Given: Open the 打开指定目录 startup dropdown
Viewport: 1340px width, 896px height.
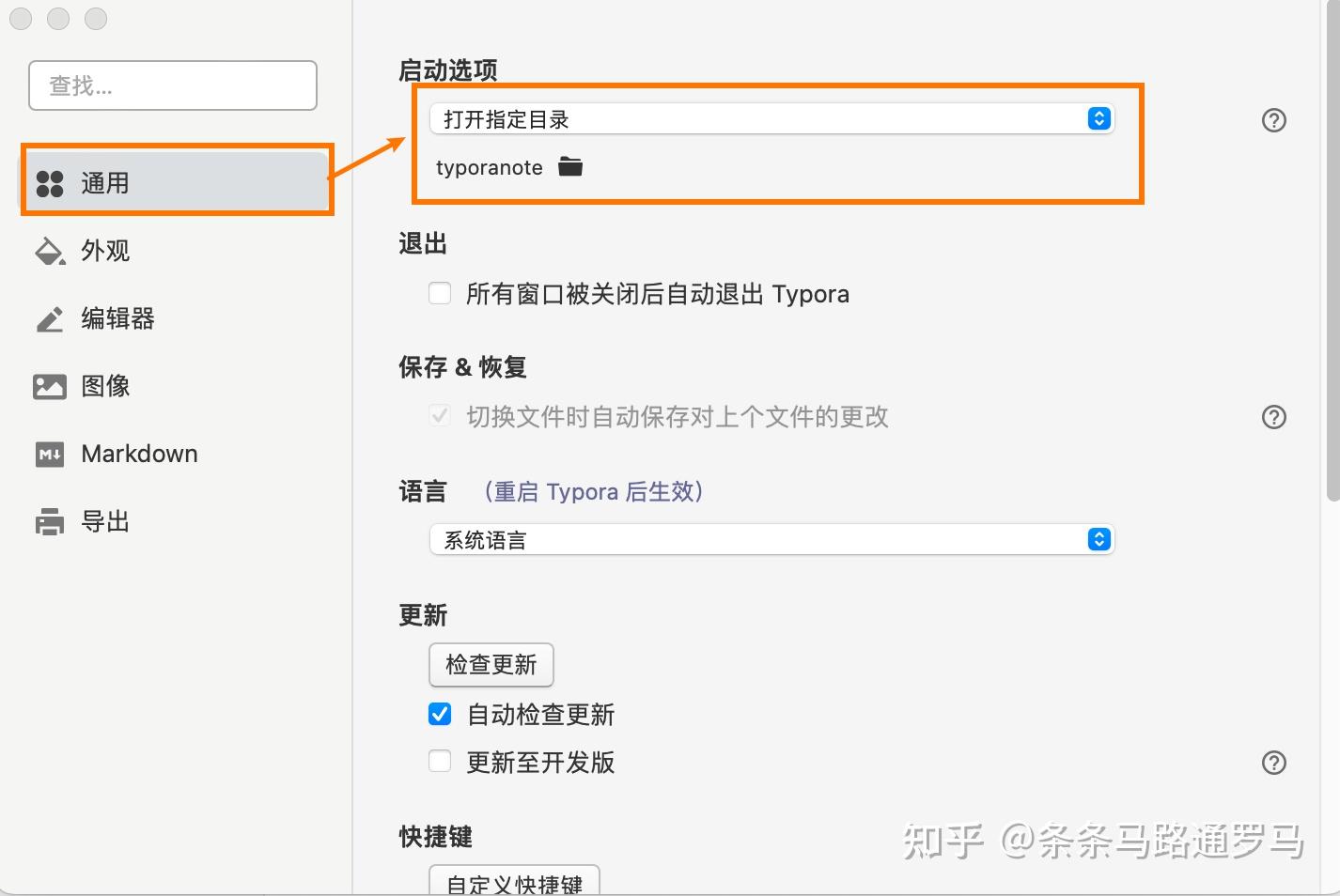Looking at the screenshot, I should (x=771, y=119).
